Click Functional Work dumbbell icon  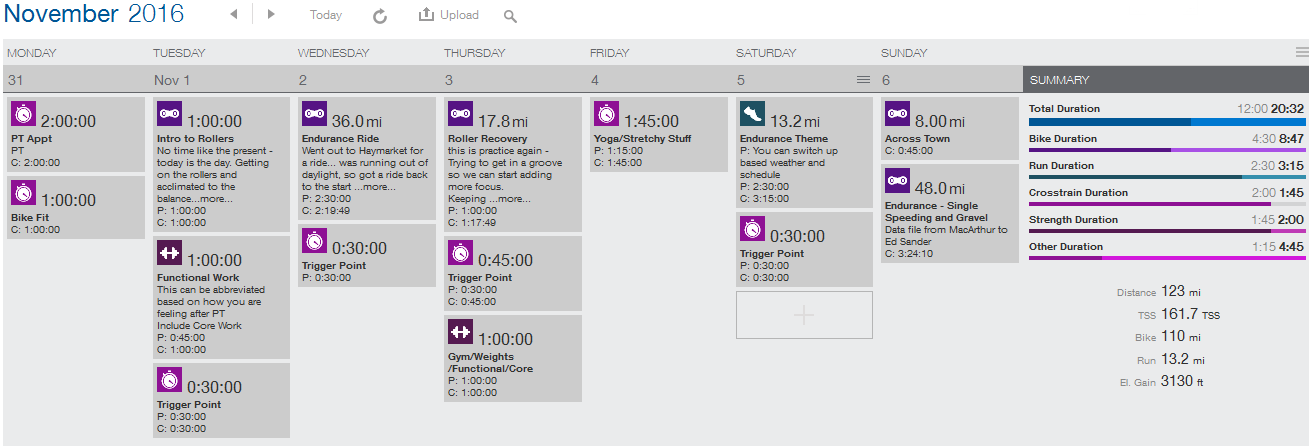[x=170, y=253]
